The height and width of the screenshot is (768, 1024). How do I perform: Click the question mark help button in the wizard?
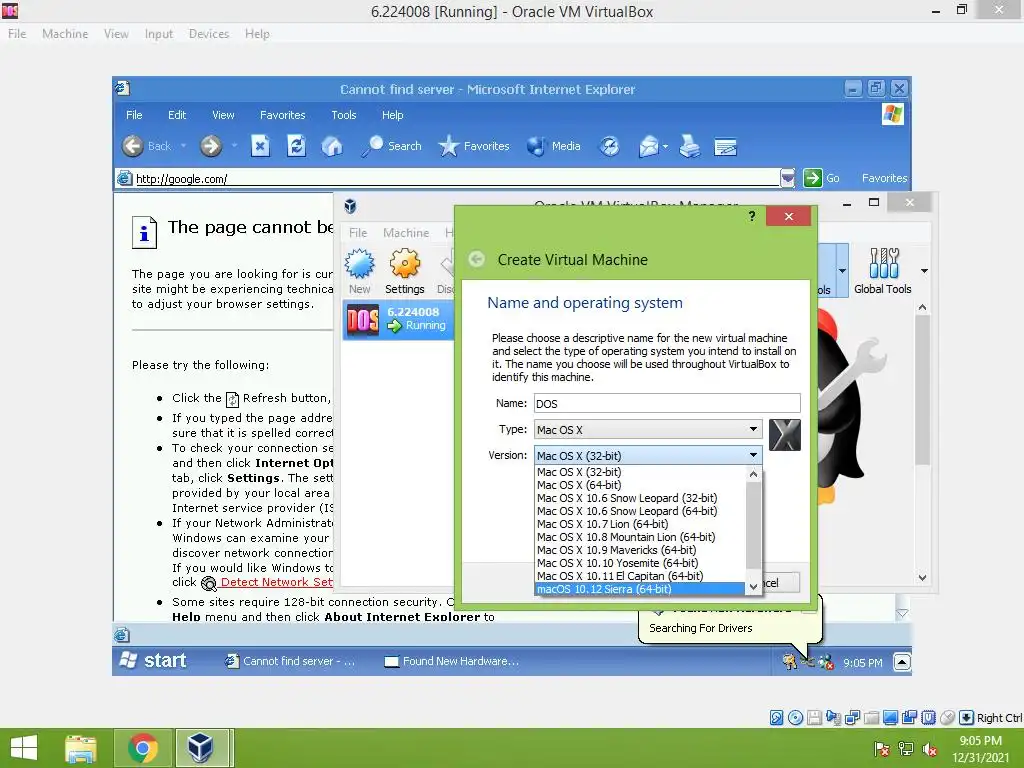[x=752, y=216]
